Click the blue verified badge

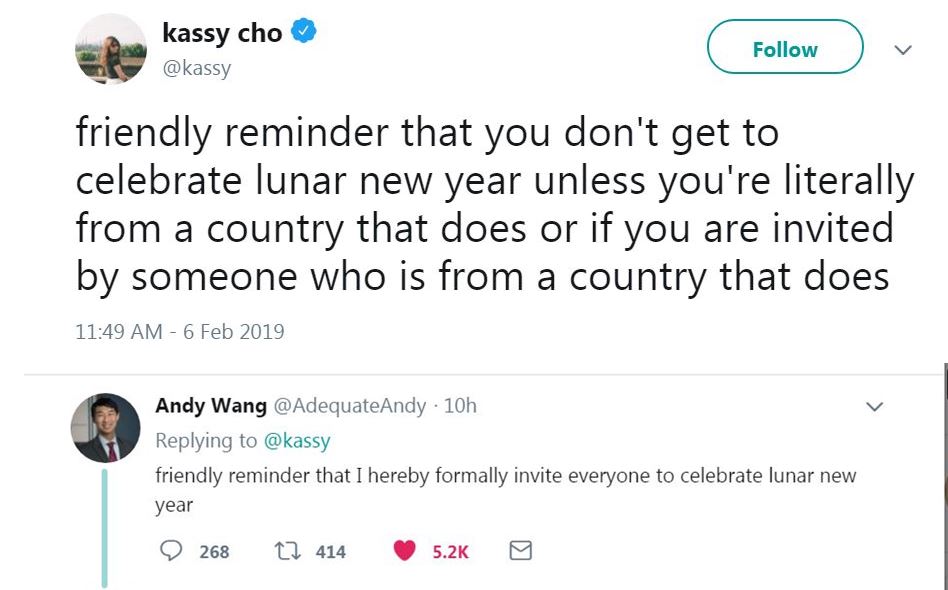coord(304,31)
